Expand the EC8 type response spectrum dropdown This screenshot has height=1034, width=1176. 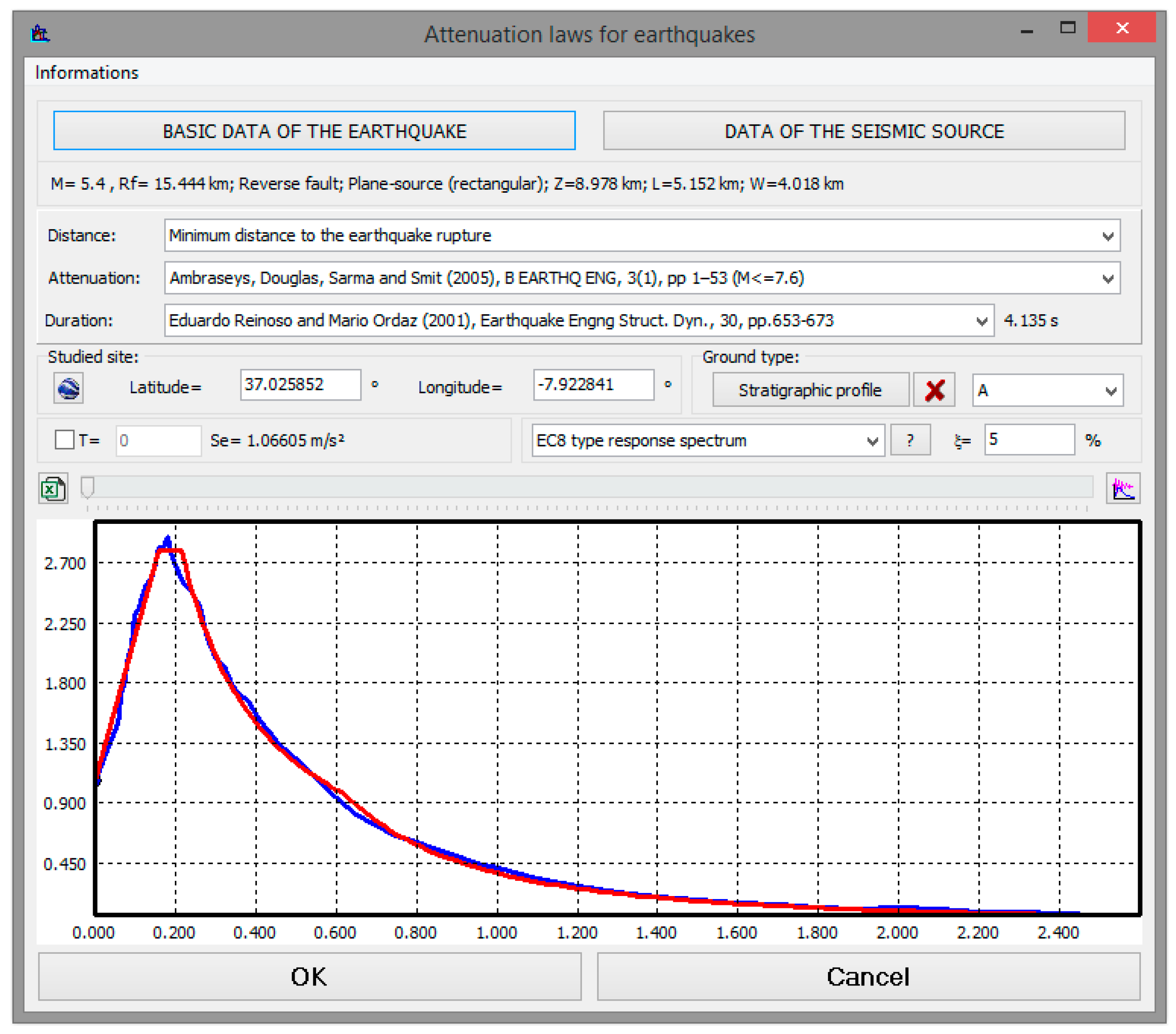click(x=872, y=442)
